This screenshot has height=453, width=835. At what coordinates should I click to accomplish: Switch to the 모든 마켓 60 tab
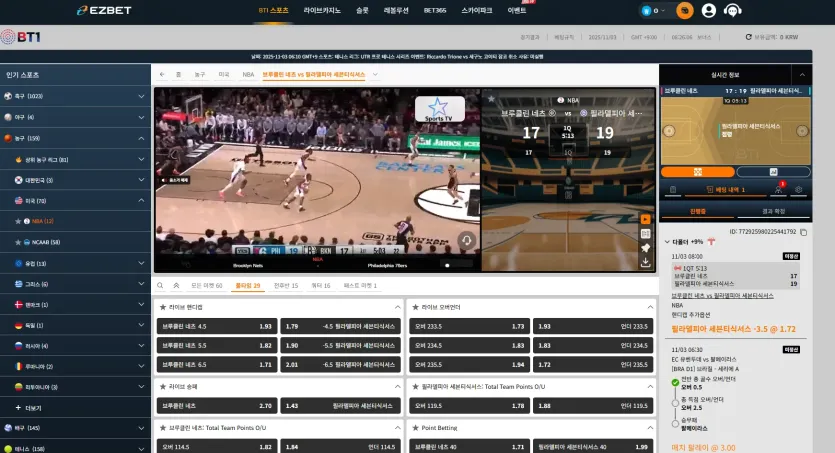click(x=207, y=286)
